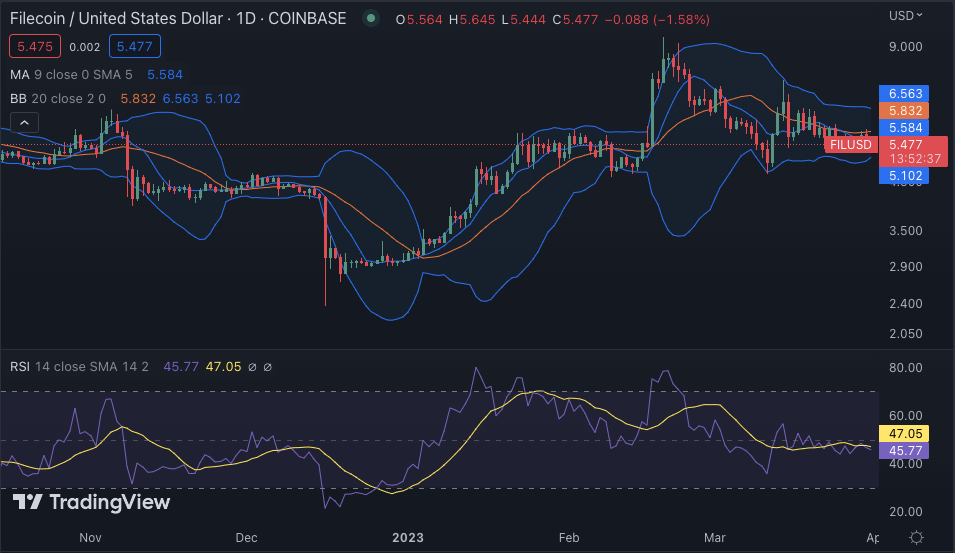Click the spread value 0.002
The height and width of the screenshot is (553, 955).
(85, 47)
